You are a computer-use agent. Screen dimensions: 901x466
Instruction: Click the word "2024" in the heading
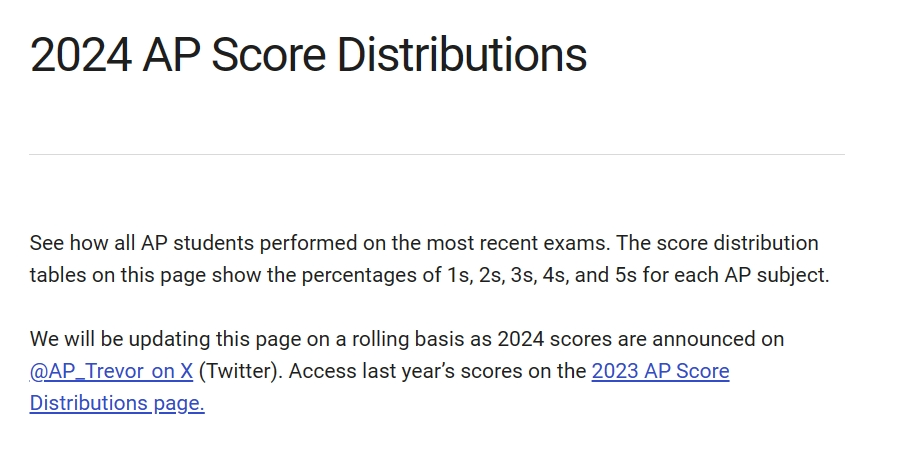[x=80, y=55]
